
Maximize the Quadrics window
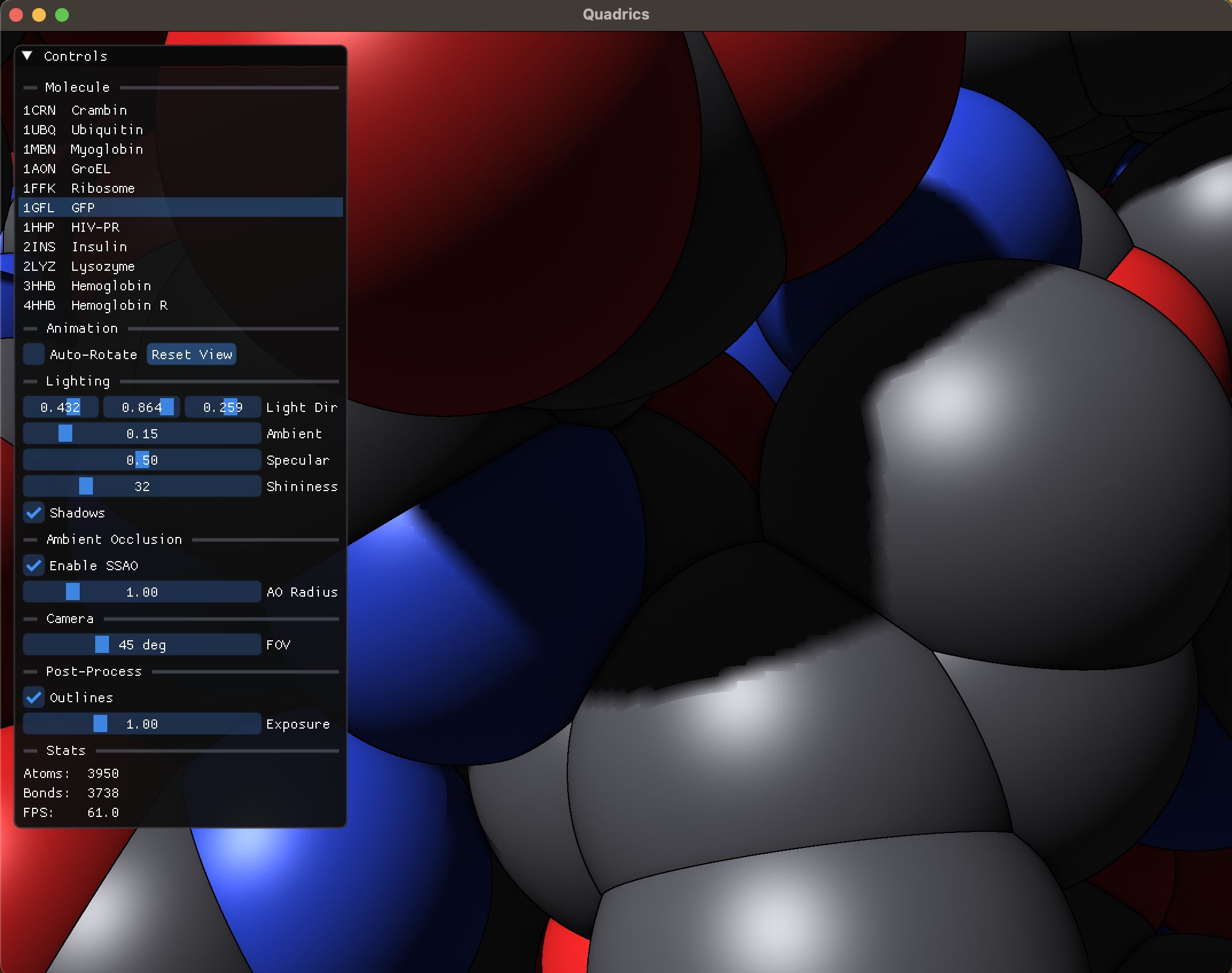point(62,15)
